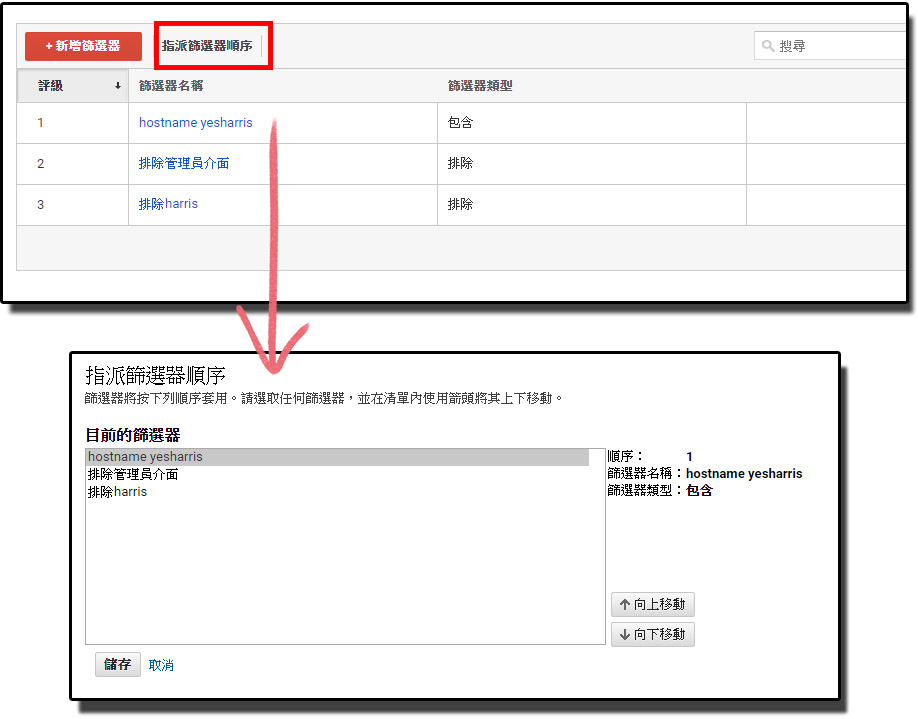Select 排除harris in 目前的篩選器 list
The width and height of the screenshot is (918, 719).
(x=117, y=491)
